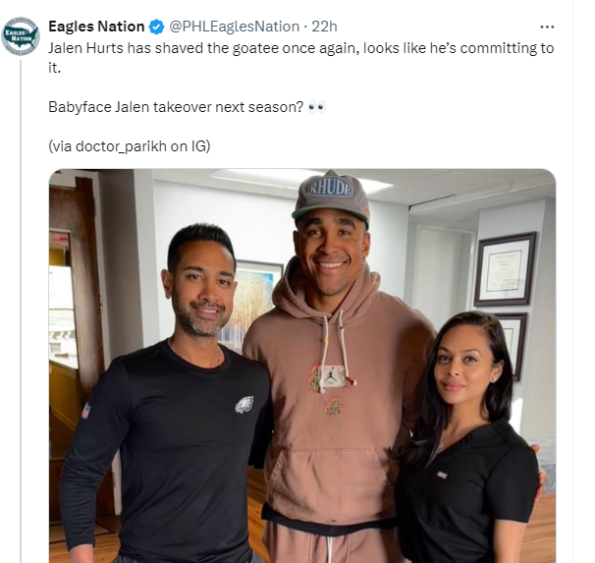Screen dimensions: 595x563
Task: Click the Eagles logo on black shirt
Action: click(x=244, y=404)
